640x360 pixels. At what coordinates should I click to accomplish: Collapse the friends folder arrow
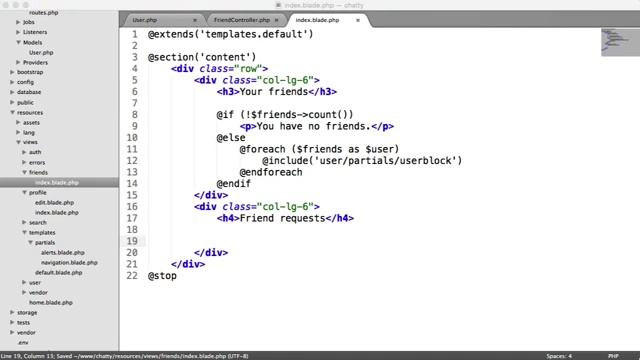coord(24,172)
